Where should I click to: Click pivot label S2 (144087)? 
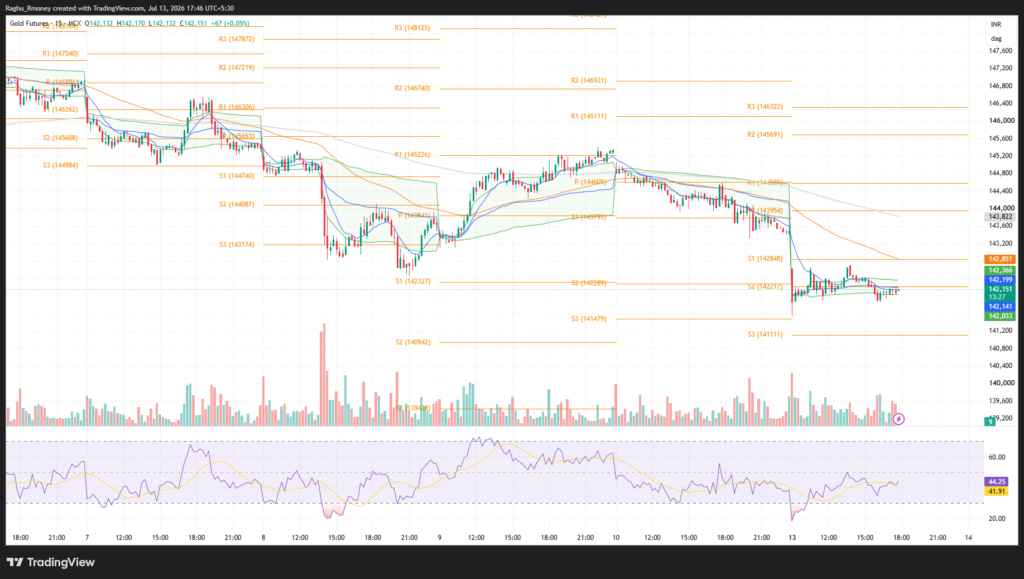[236, 204]
